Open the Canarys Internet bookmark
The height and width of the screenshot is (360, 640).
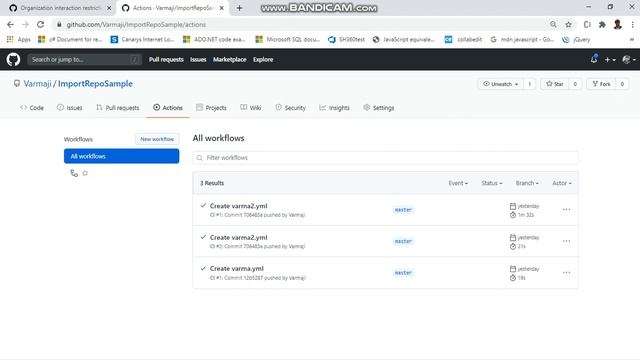[x=142, y=40]
